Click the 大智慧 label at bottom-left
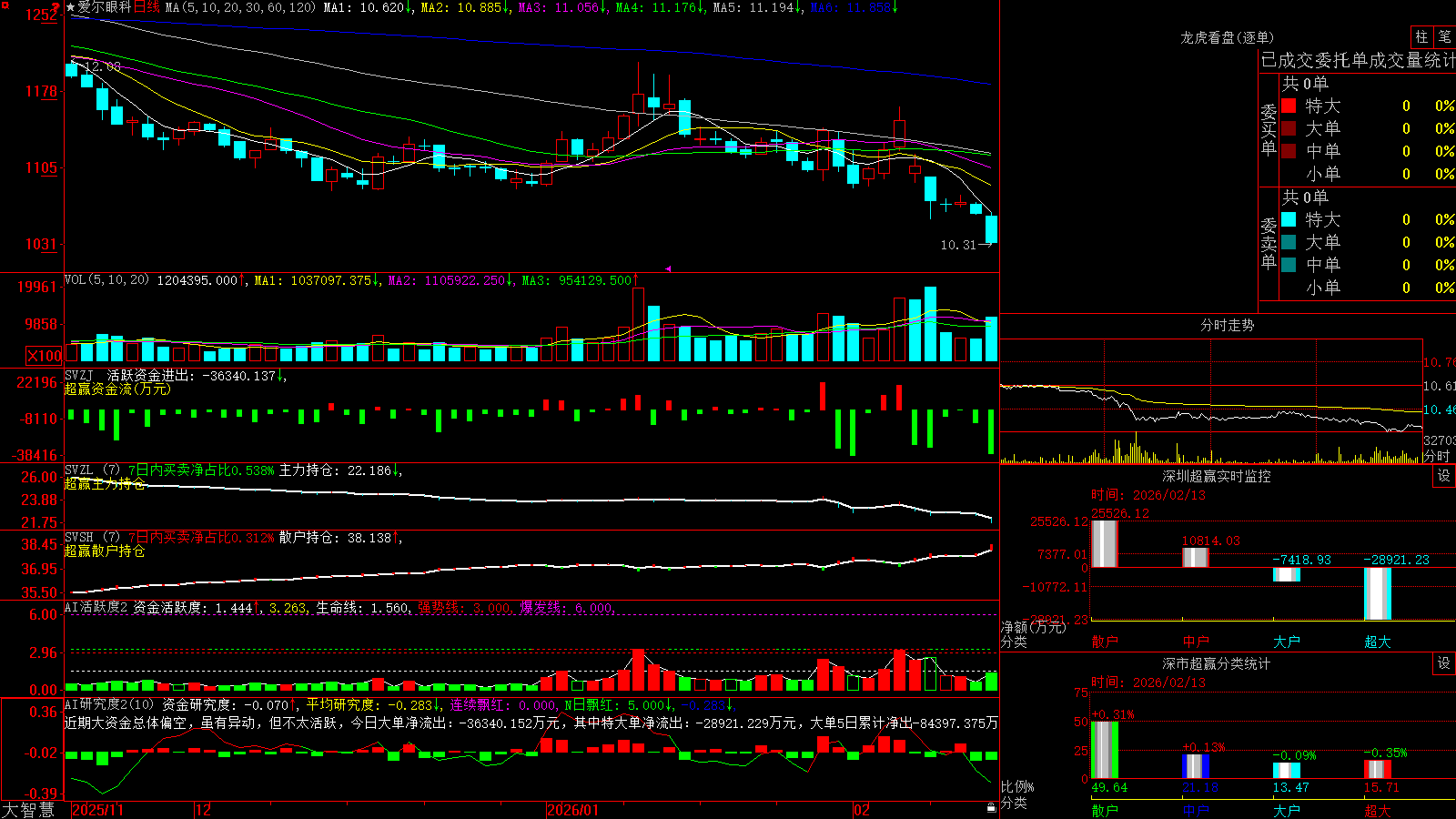Image resolution: width=1456 pixels, height=819 pixels. [x=28, y=809]
